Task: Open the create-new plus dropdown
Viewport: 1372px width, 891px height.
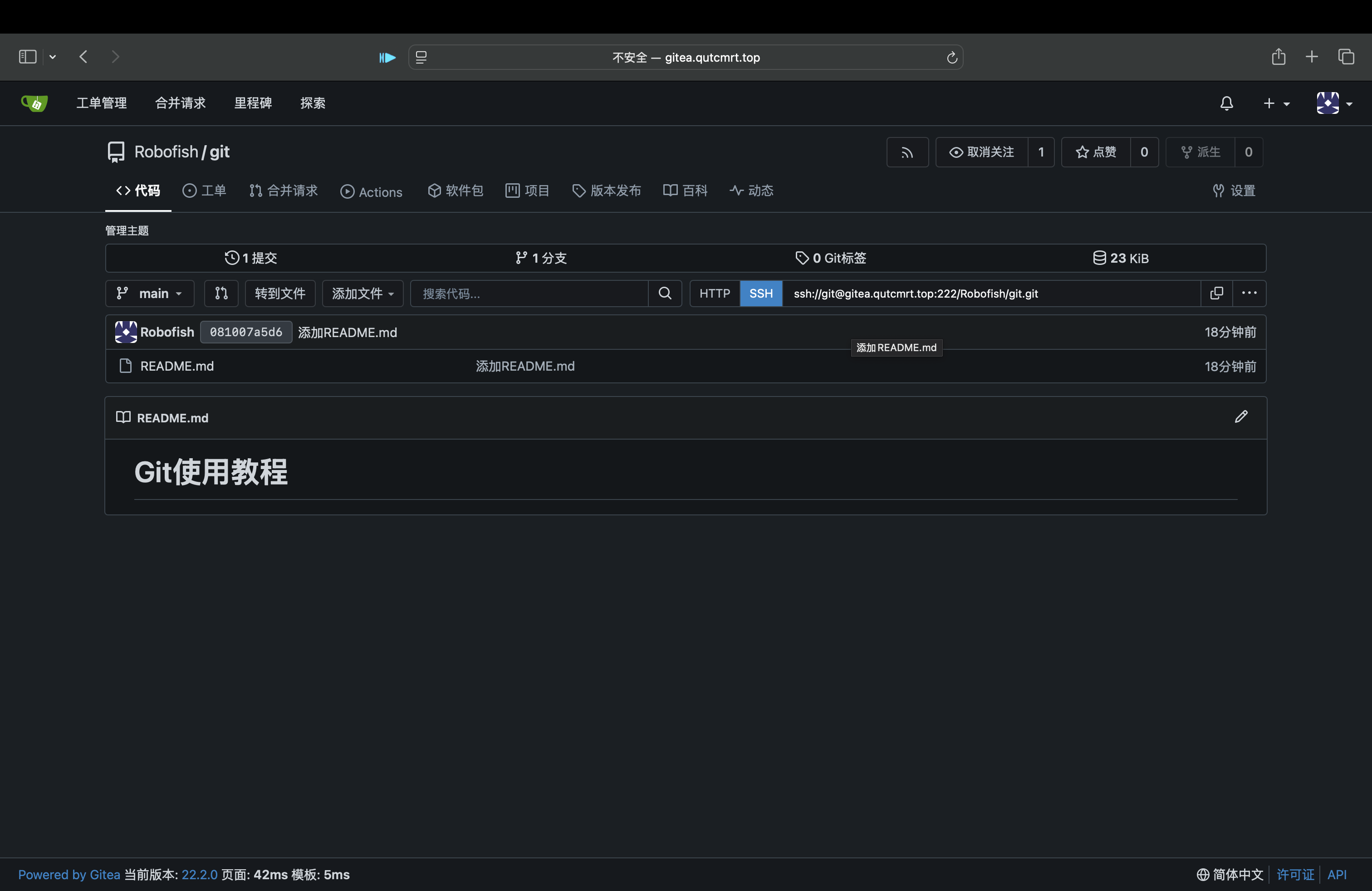Action: (x=1276, y=103)
